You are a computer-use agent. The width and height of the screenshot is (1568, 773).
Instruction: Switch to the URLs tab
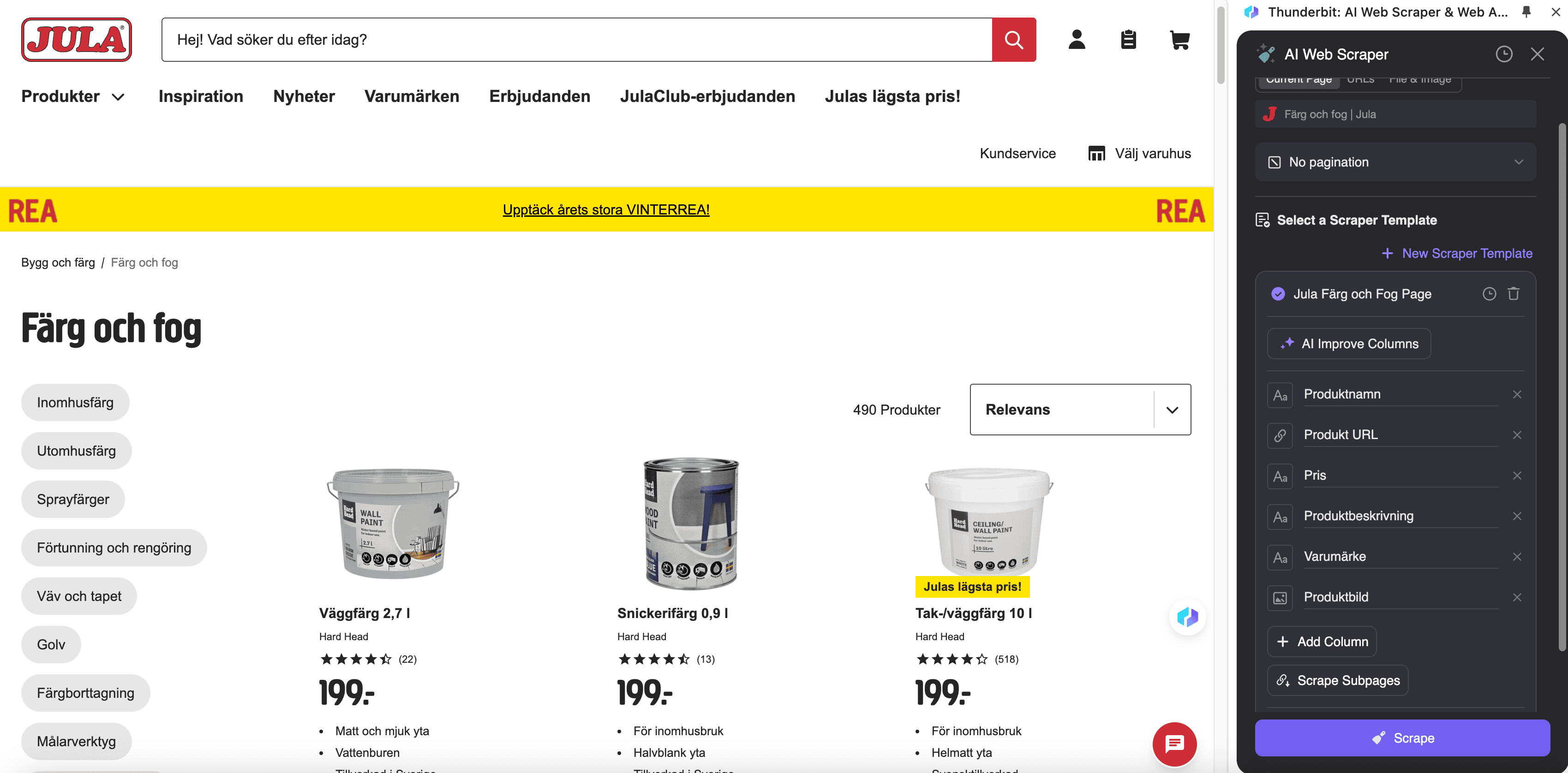1360,80
